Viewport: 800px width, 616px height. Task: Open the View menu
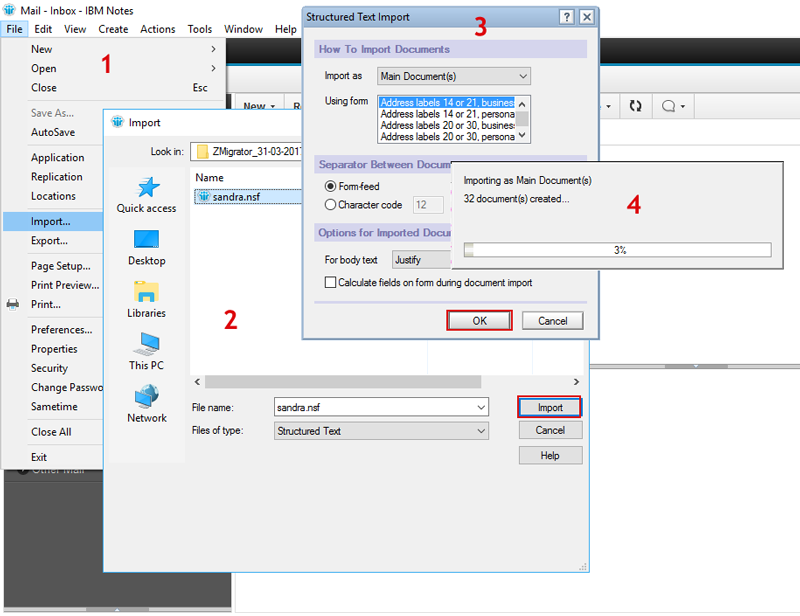75,29
